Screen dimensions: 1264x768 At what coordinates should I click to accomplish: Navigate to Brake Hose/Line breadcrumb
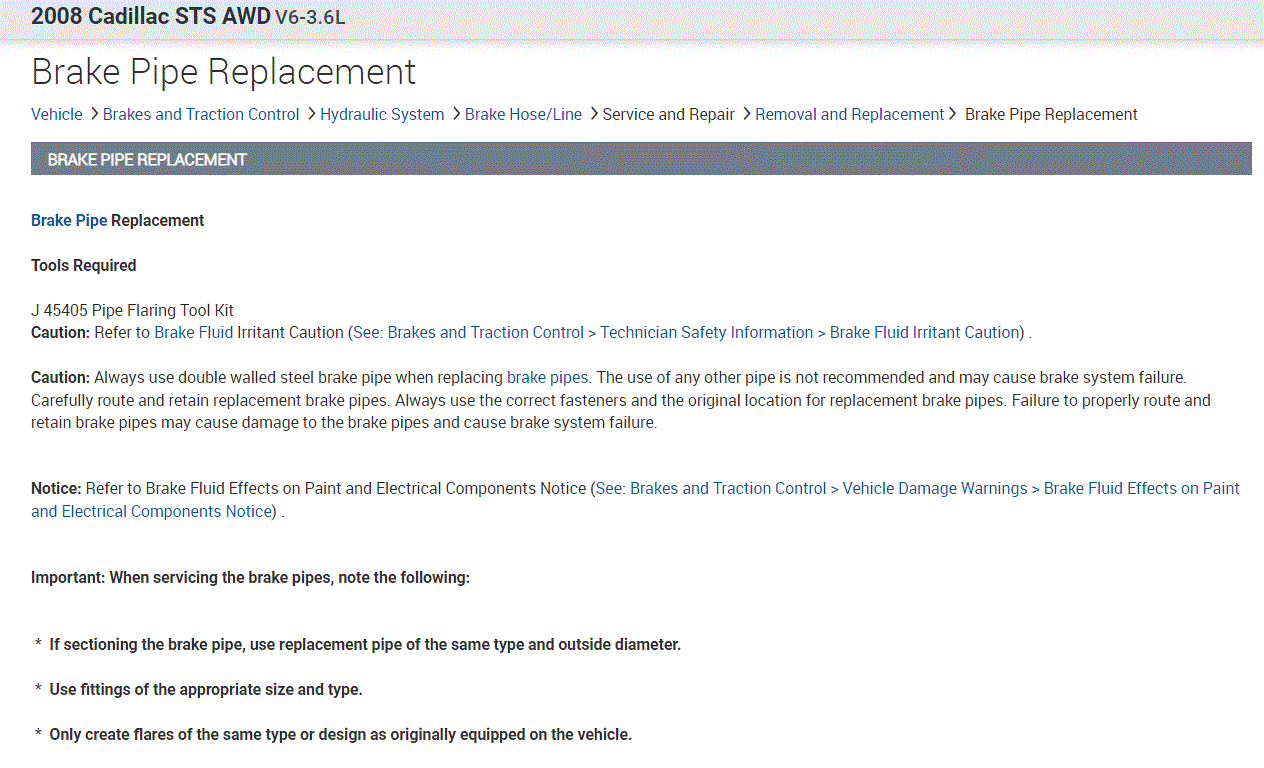pyautogui.click(x=523, y=114)
